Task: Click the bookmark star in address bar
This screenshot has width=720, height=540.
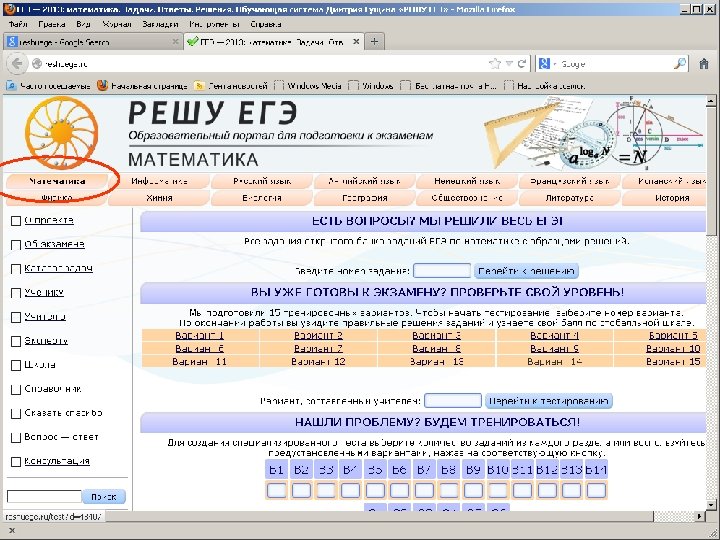Action: point(495,64)
